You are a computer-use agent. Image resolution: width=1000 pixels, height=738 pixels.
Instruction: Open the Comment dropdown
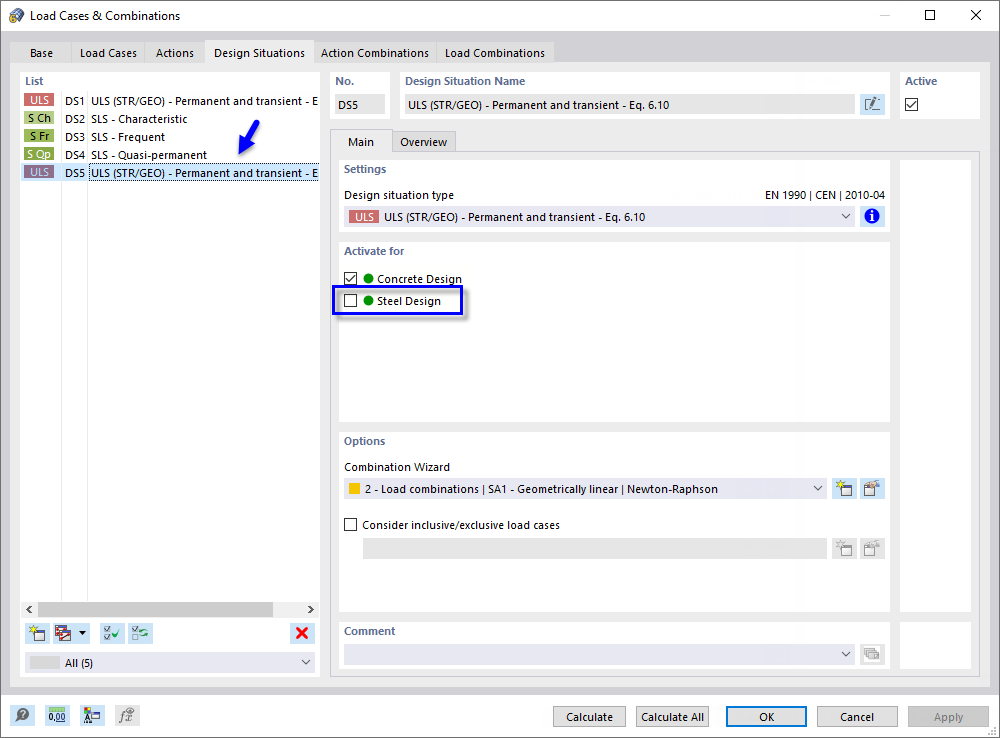[x=846, y=654]
